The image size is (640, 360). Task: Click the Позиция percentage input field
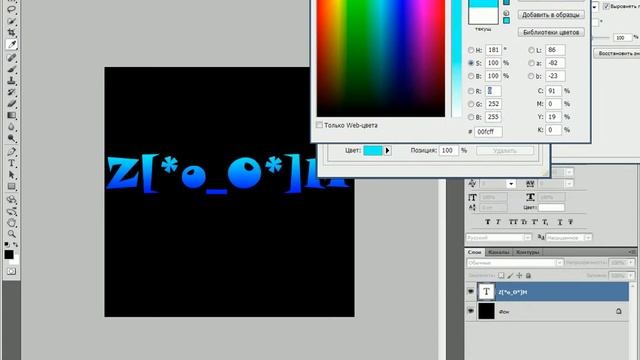click(x=448, y=150)
